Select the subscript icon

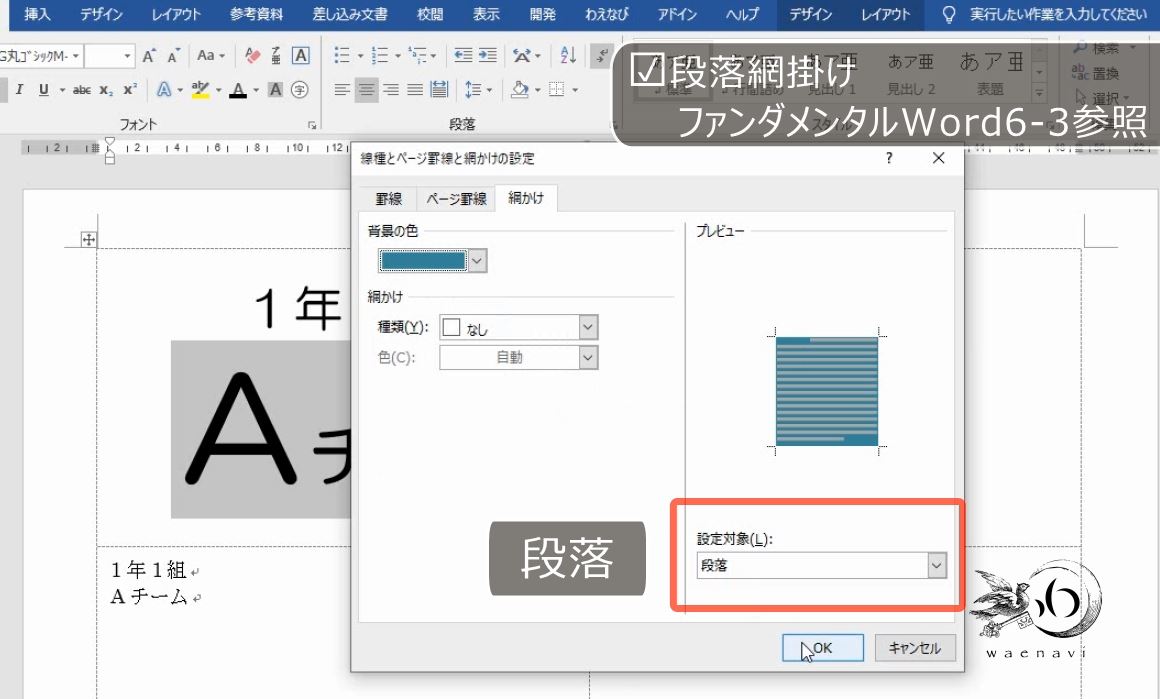coord(106,91)
